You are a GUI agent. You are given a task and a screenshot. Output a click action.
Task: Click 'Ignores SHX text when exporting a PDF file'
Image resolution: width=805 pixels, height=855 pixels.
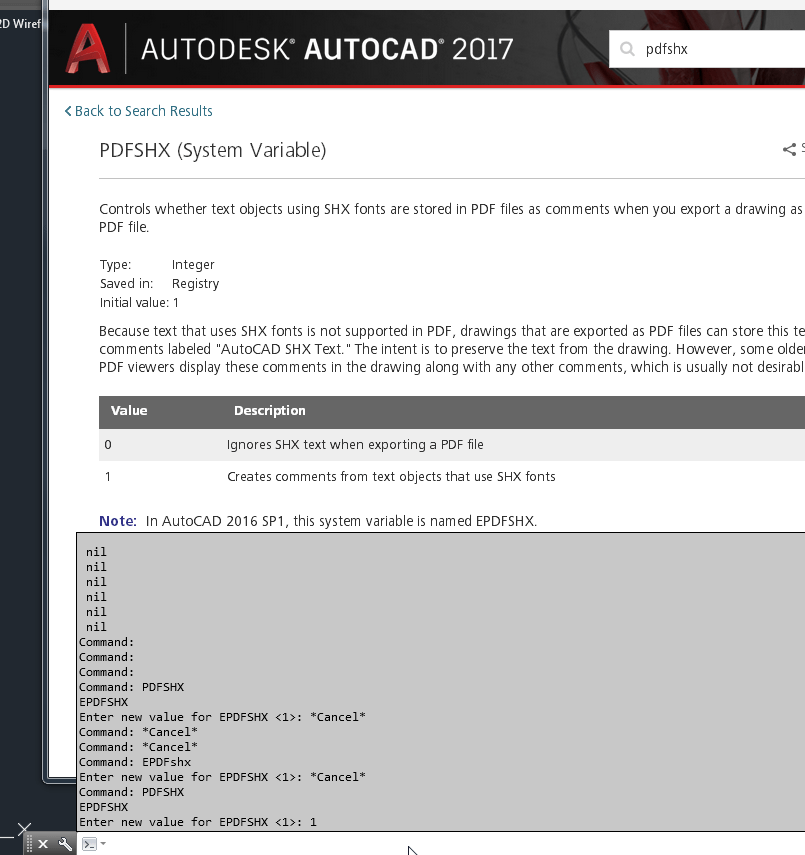355,444
